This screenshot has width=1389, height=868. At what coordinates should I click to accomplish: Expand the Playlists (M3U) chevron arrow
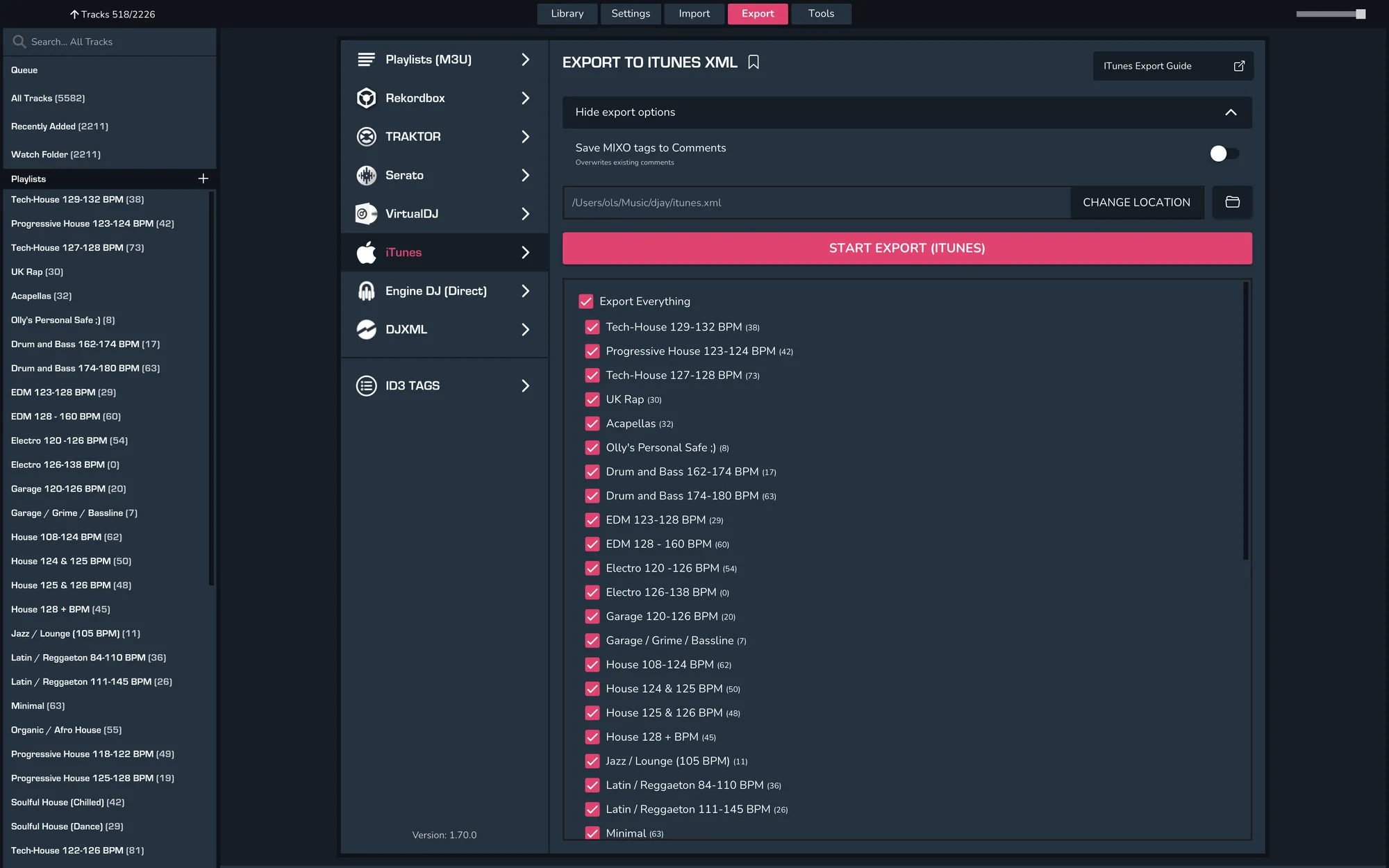click(x=525, y=60)
